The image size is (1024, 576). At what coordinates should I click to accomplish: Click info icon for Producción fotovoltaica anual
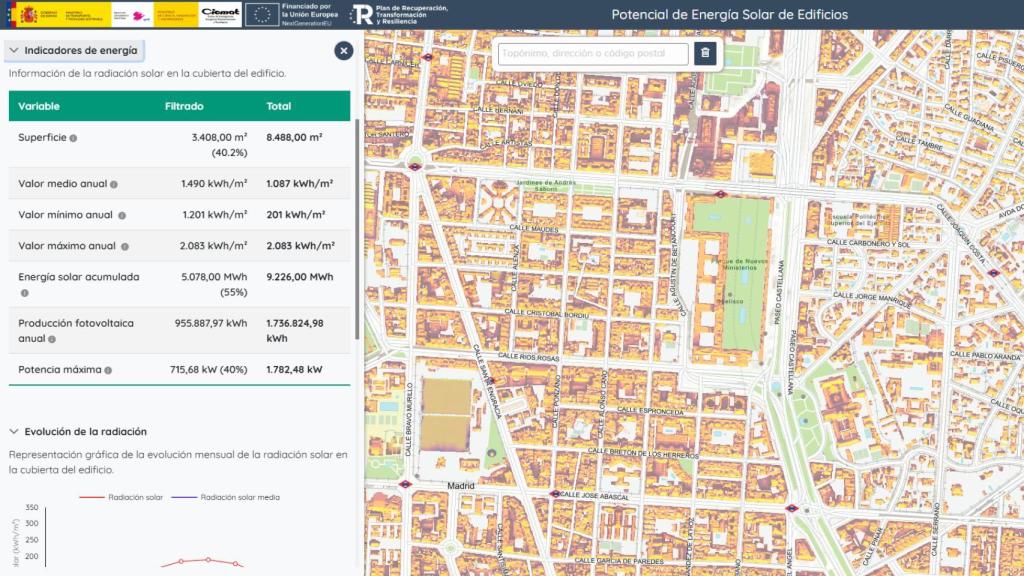51,339
